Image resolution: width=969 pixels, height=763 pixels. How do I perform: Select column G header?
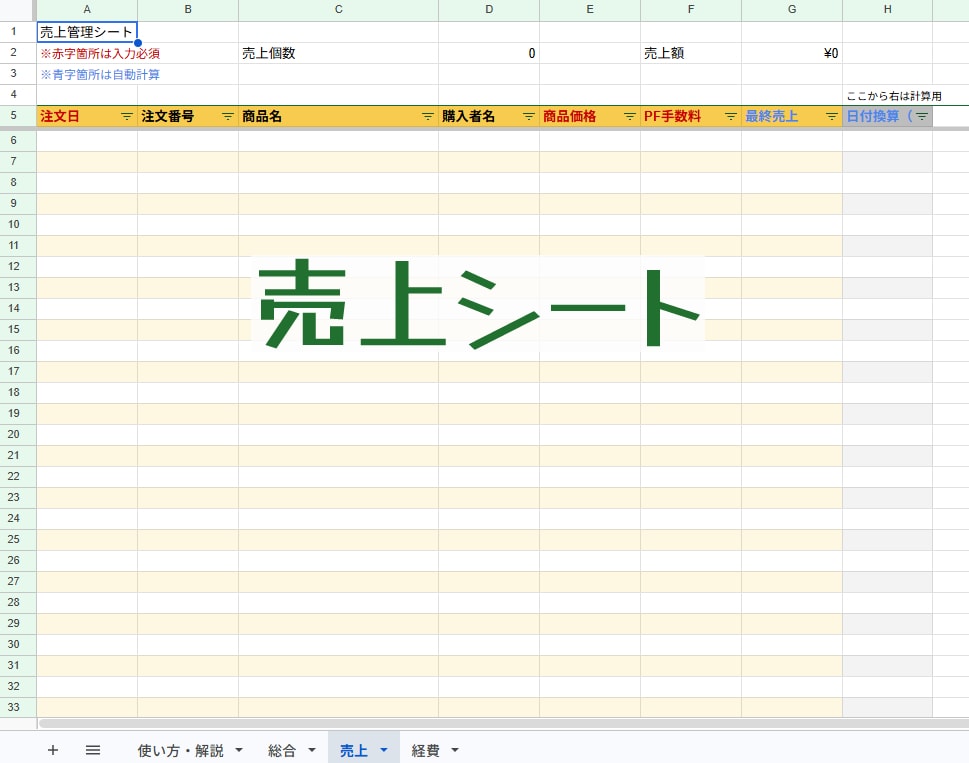(x=792, y=10)
